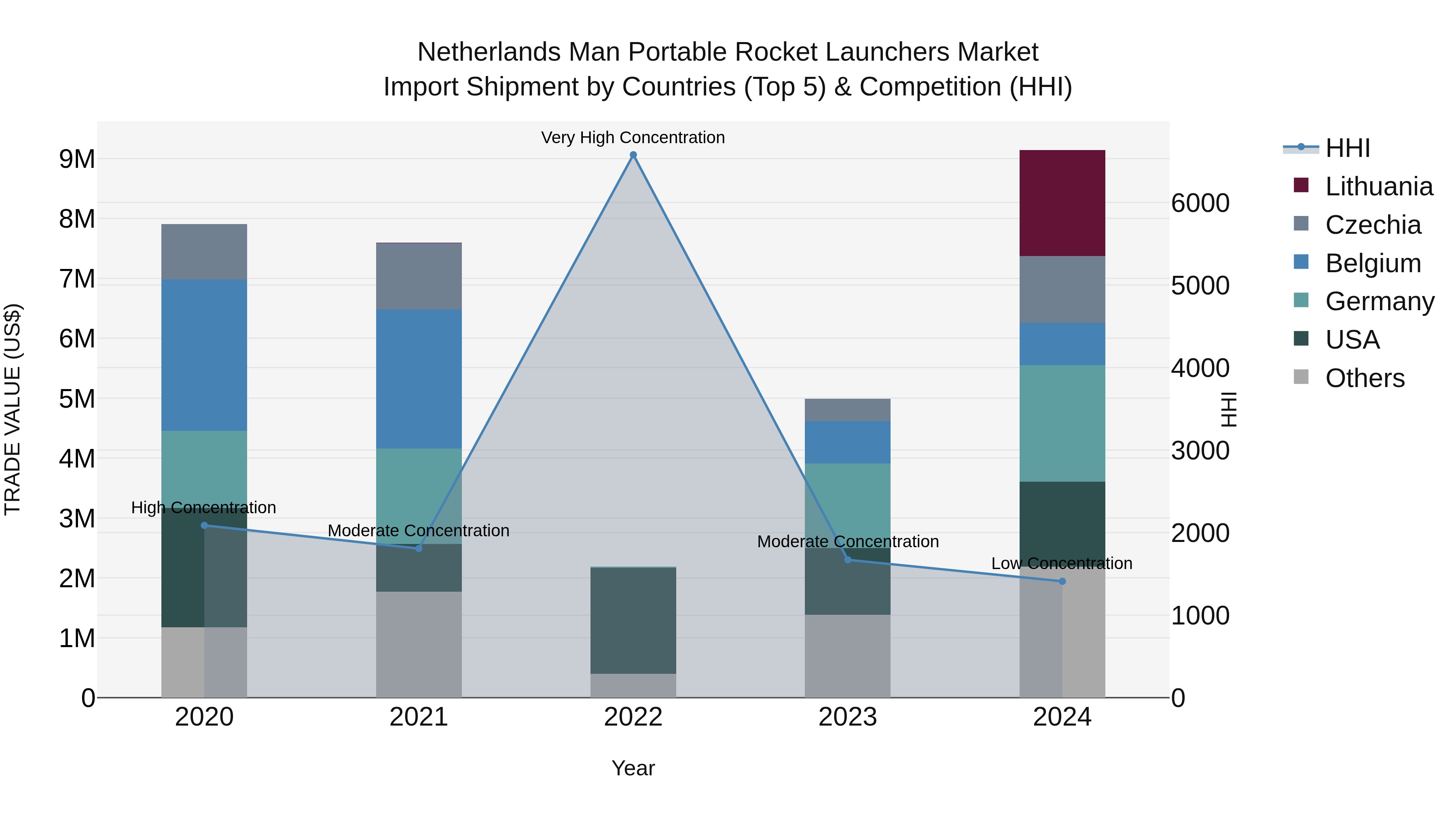Select the Czechia segment in 2024 bar

point(1062,290)
